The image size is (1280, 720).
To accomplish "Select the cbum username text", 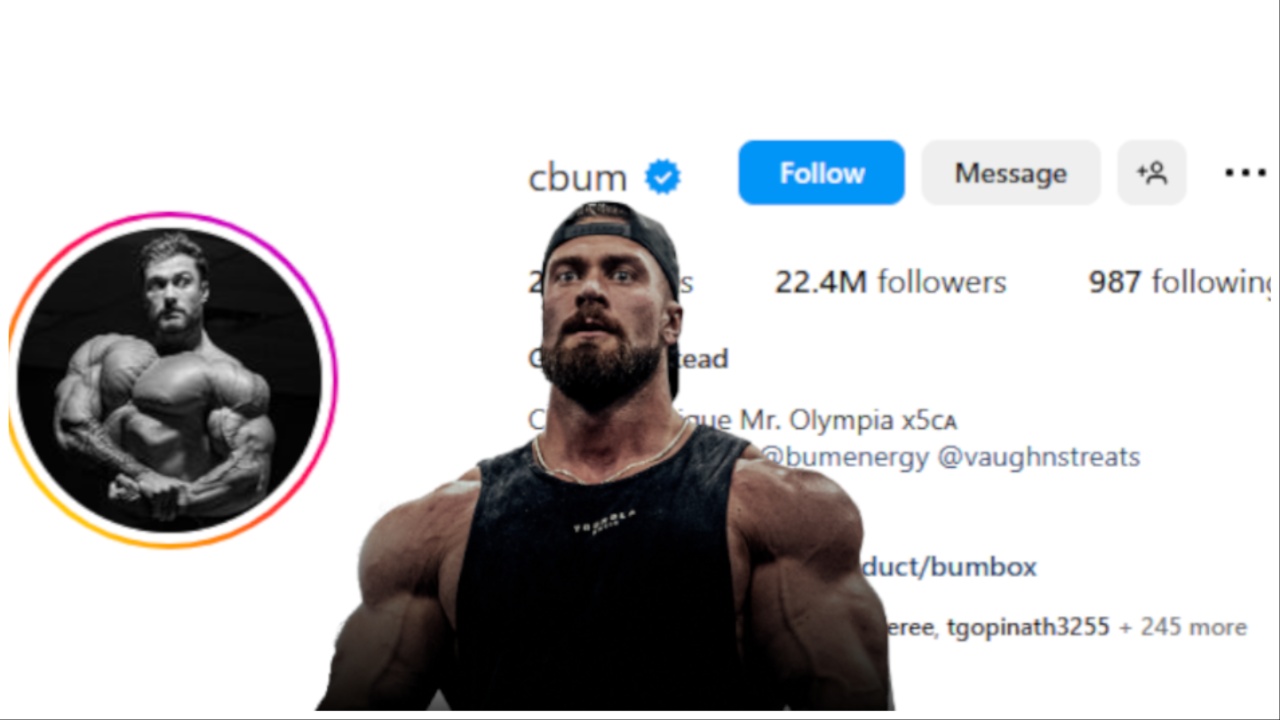I will 577,177.
